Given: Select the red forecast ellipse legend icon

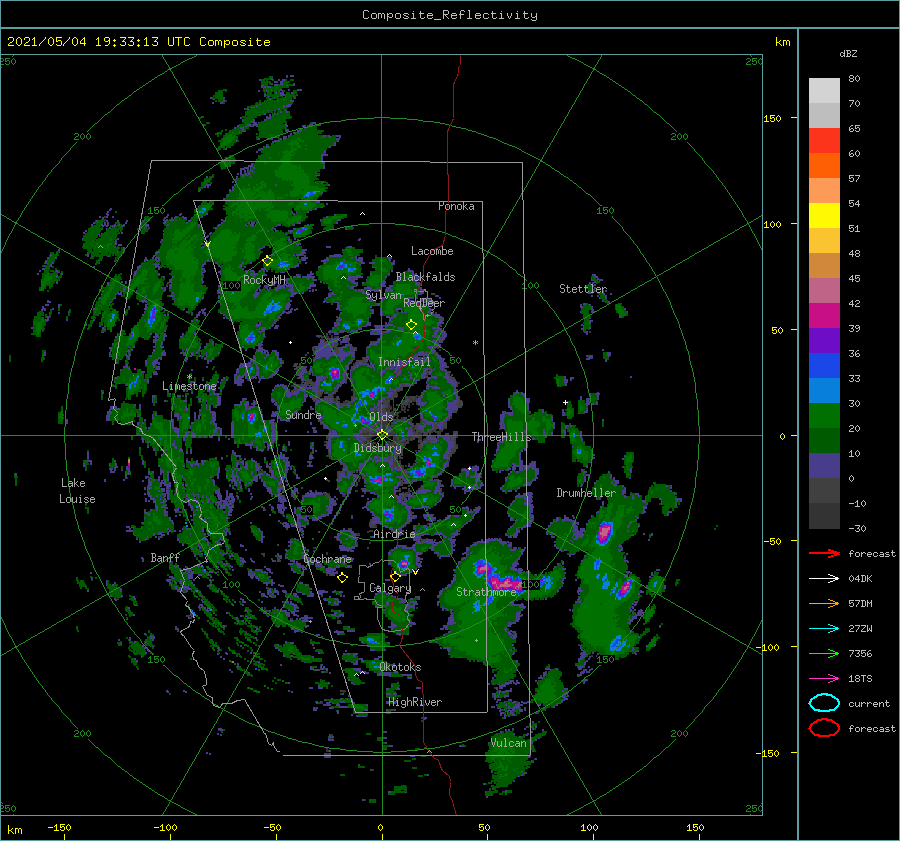Looking at the screenshot, I should click(824, 728).
